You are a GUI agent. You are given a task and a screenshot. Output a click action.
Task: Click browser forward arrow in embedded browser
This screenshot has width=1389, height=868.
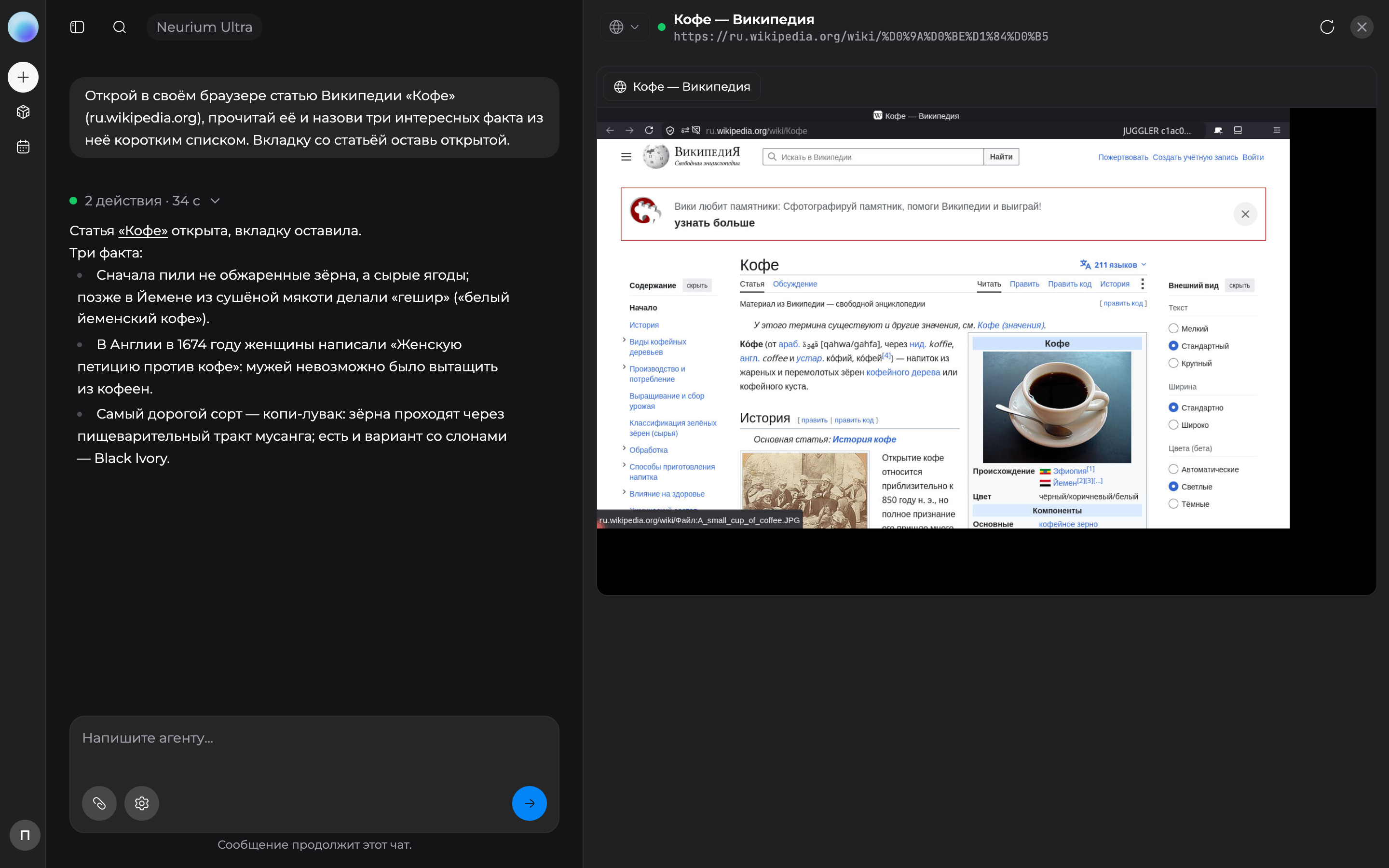(x=630, y=131)
